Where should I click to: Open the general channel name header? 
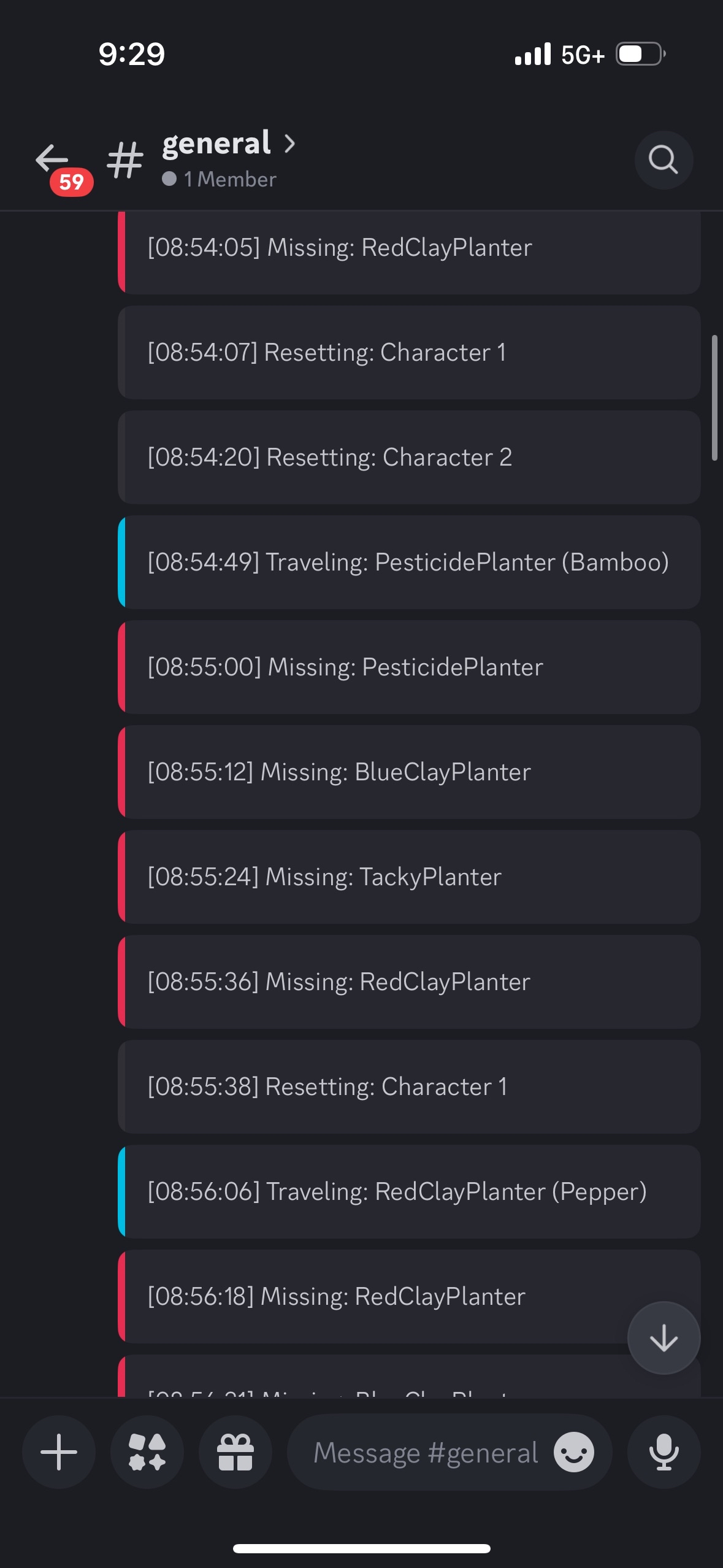click(216, 144)
